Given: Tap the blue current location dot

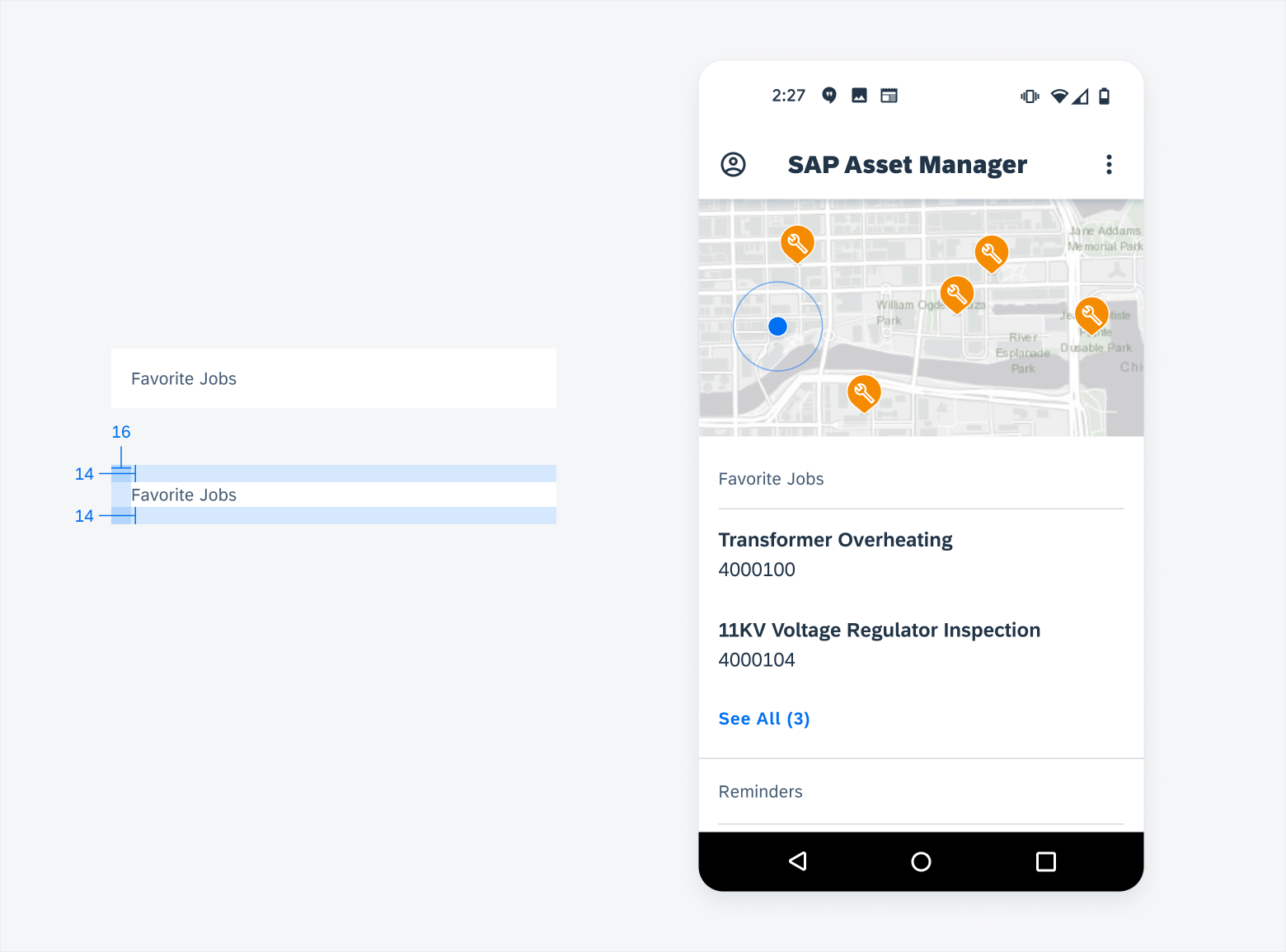Looking at the screenshot, I should coord(777,326).
